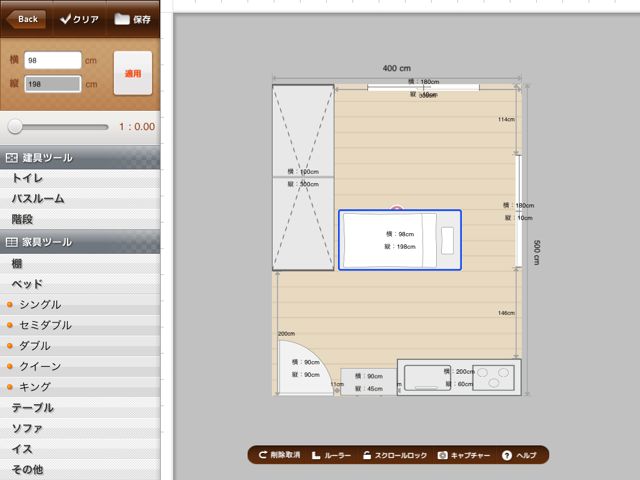Focus the 縦 length input field
The height and width of the screenshot is (480, 640).
click(53, 84)
